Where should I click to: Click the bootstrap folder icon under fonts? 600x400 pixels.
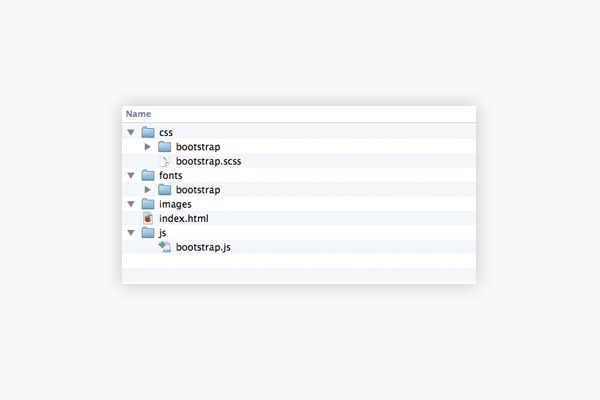(x=165, y=190)
